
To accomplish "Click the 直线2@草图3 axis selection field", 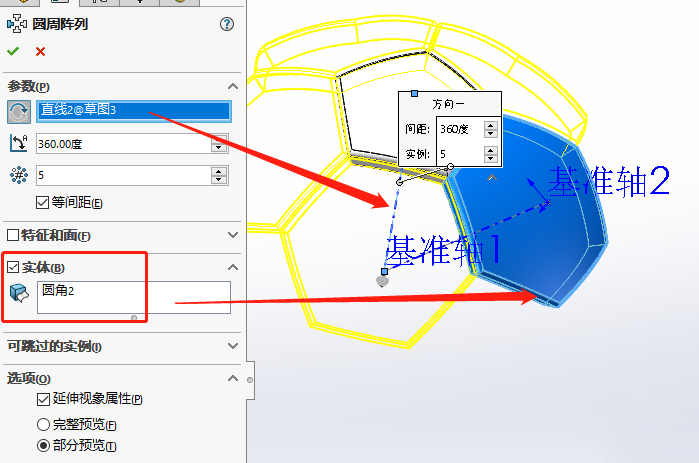I will [x=134, y=110].
